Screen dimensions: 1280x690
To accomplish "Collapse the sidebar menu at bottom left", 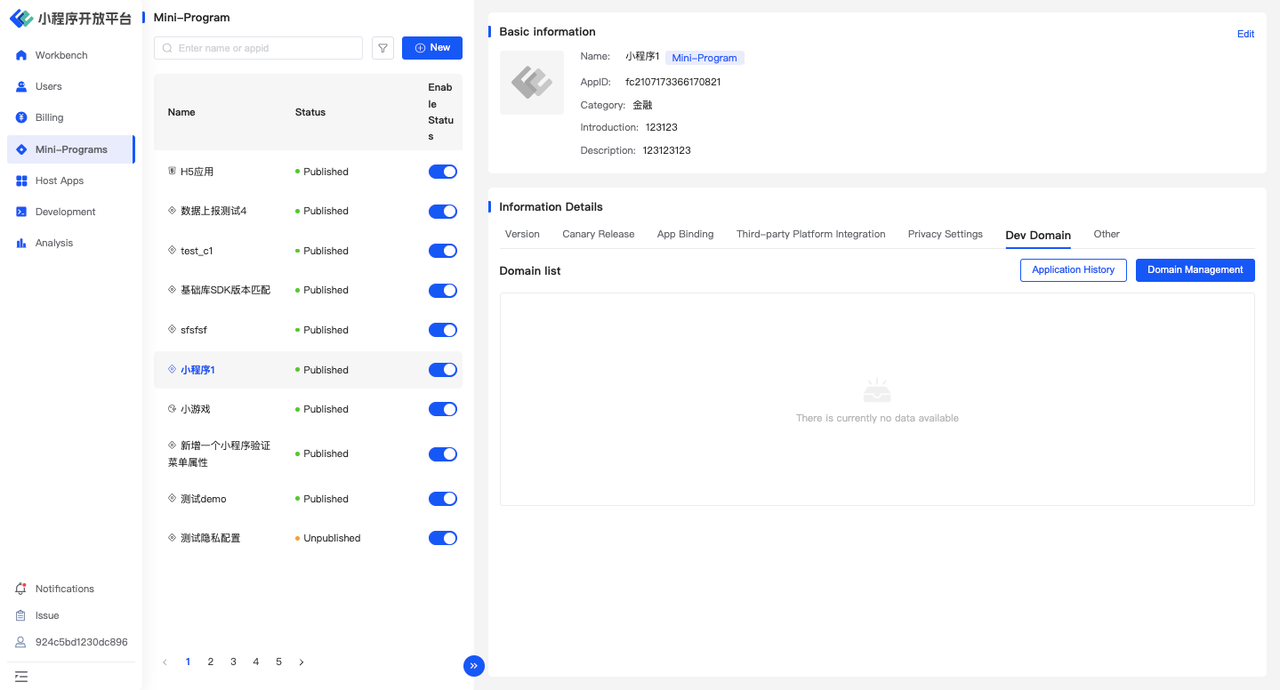I will pos(21,677).
